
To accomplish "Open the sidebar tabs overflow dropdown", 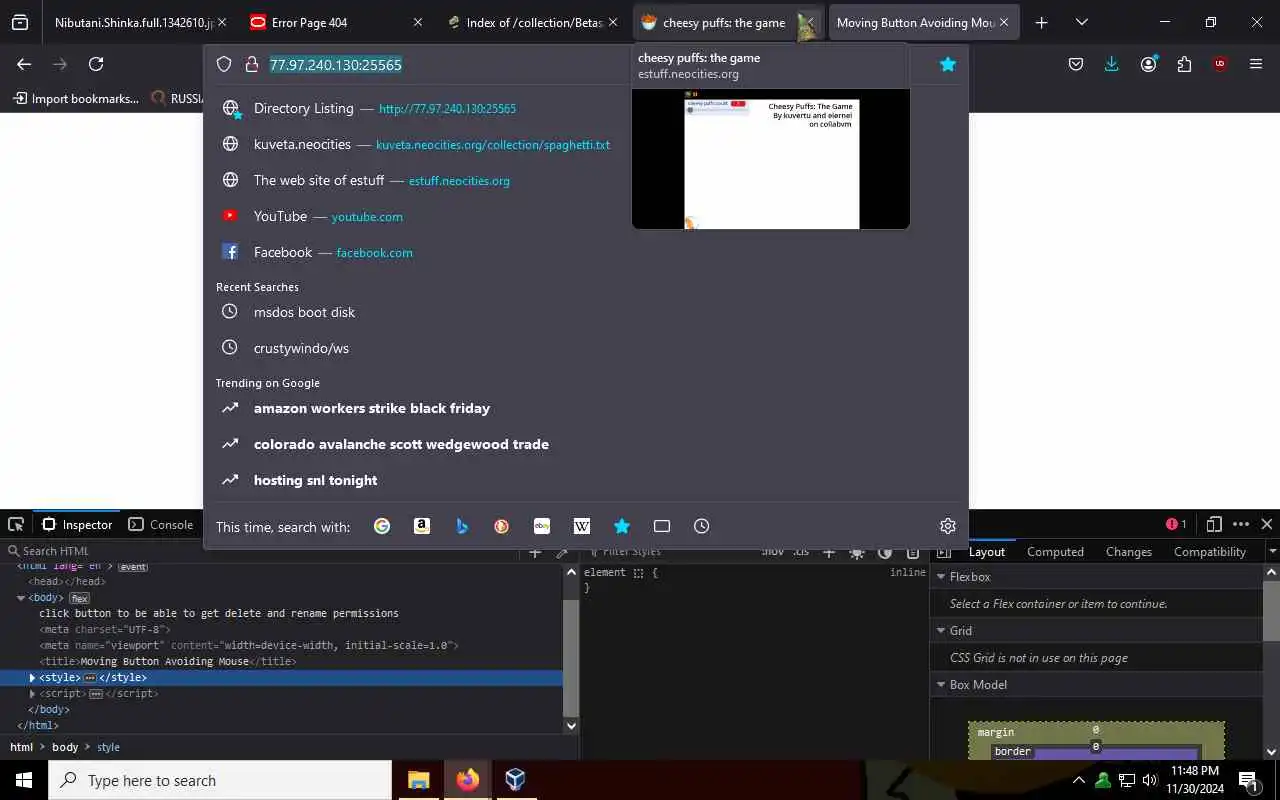I will tap(1272, 552).
